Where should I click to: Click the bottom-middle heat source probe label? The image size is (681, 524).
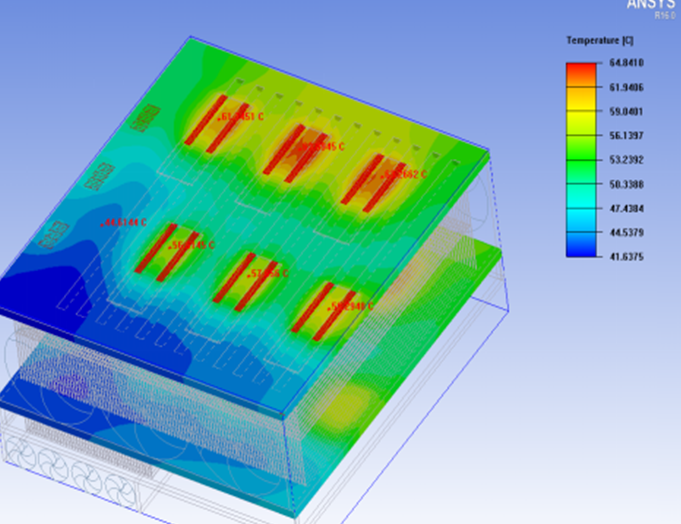[x=268, y=272]
